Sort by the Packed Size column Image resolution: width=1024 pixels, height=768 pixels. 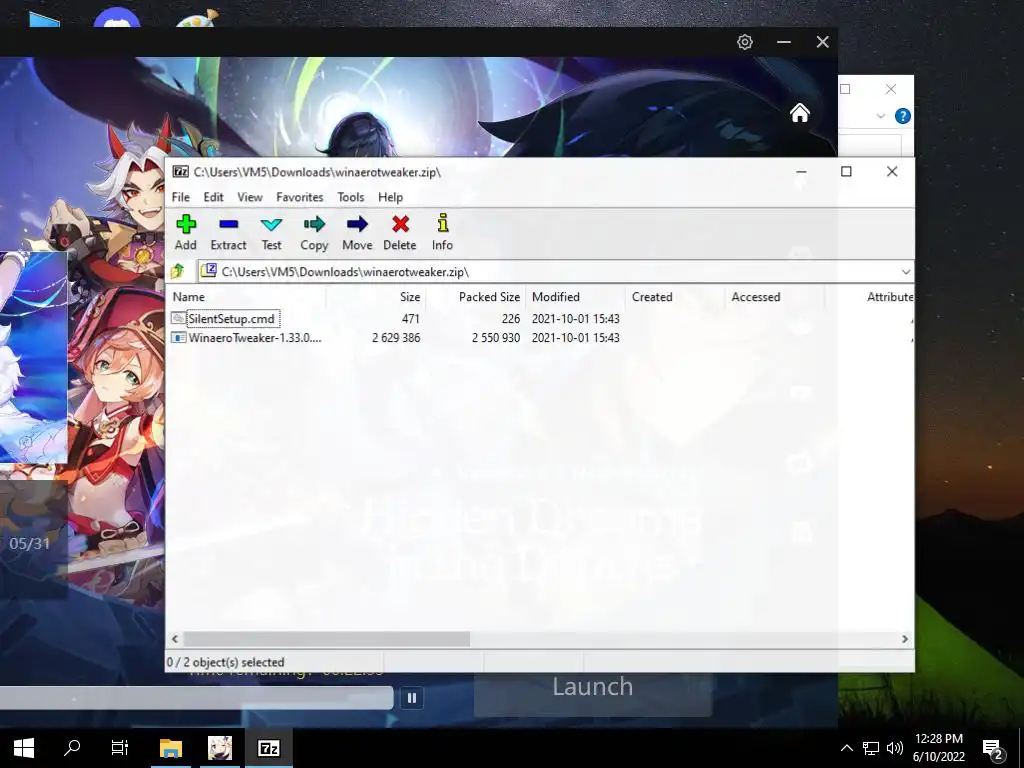[475, 297]
